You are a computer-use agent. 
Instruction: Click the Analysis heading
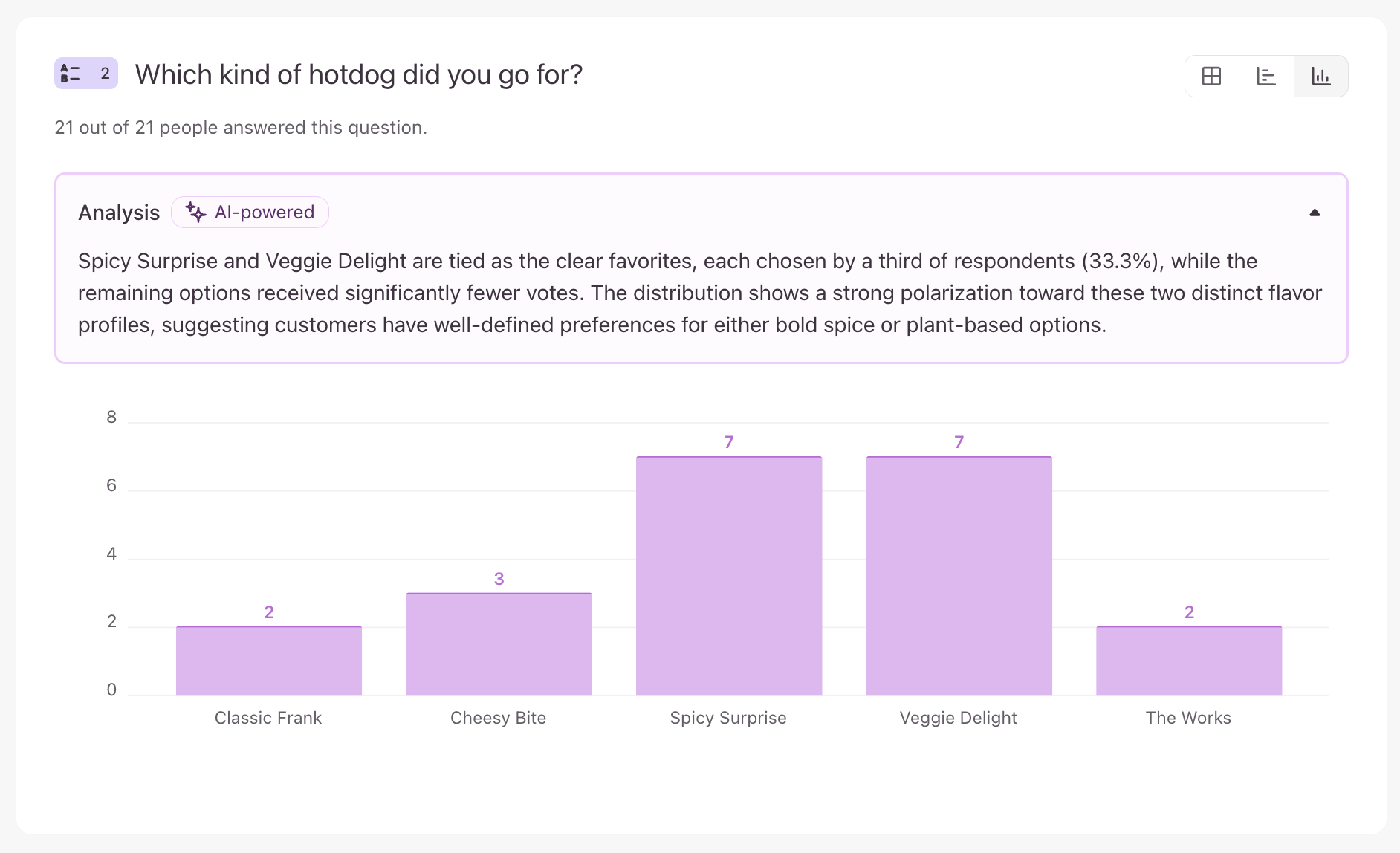coord(119,213)
